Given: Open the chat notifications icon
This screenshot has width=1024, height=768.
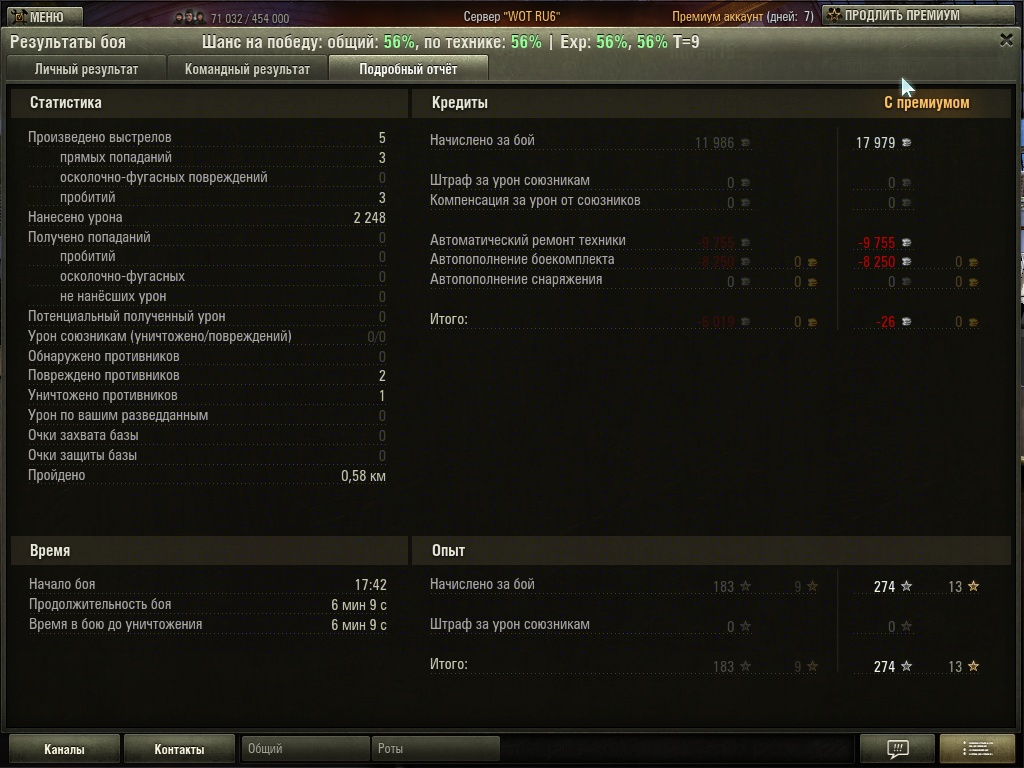Looking at the screenshot, I should pyautogui.click(x=897, y=748).
